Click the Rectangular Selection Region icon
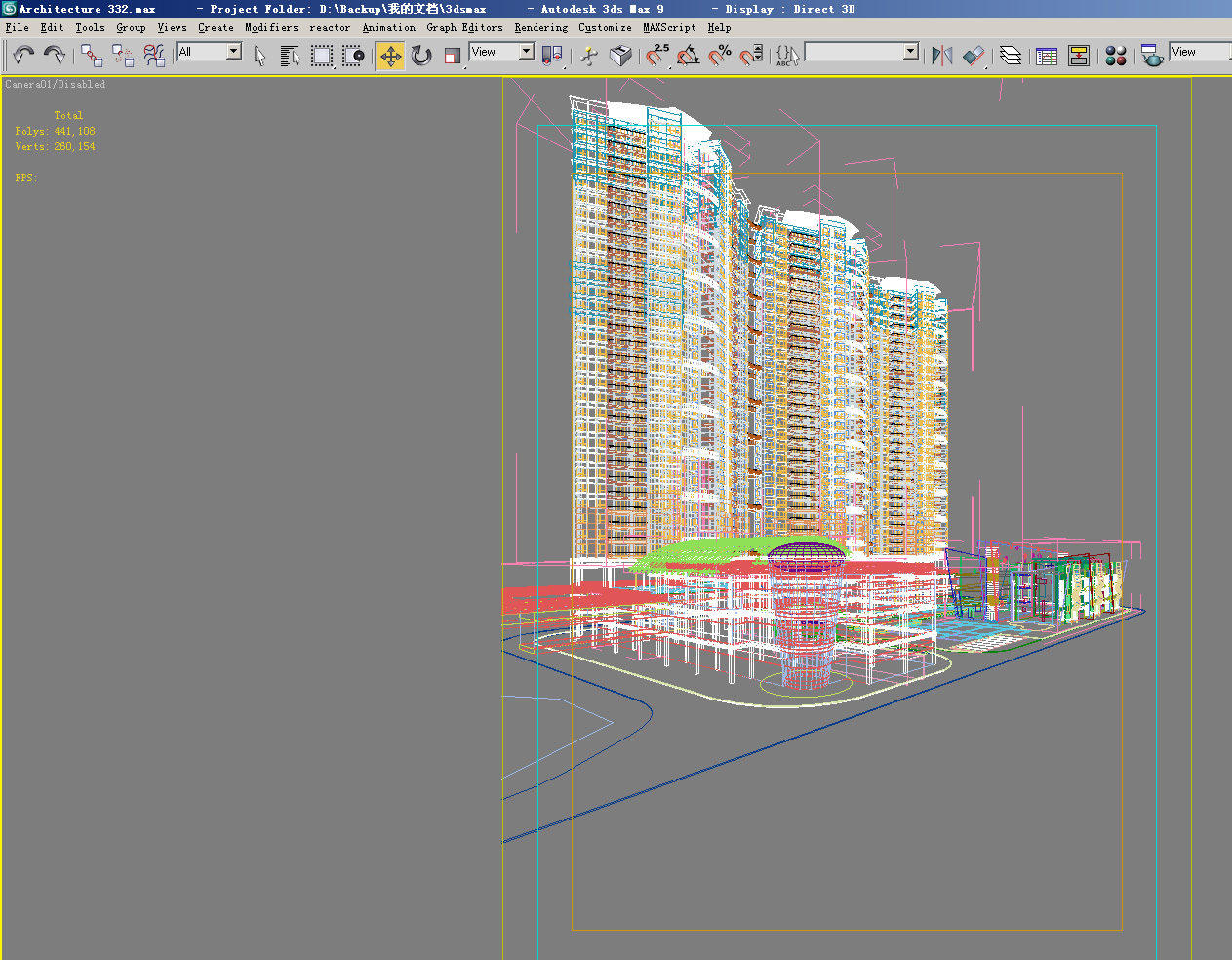 point(322,56)
